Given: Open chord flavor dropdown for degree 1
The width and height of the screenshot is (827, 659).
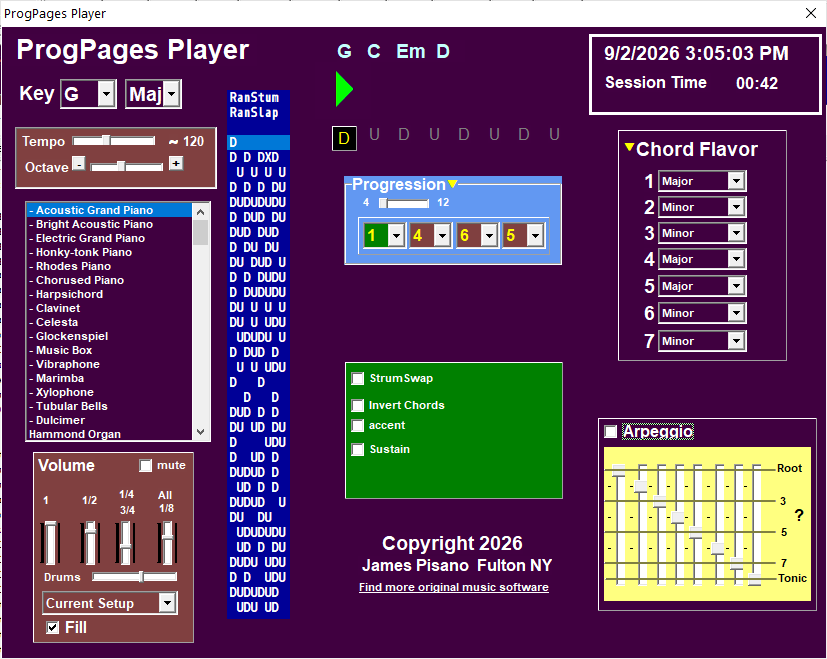Looking at the screenshot, I should (736, 181).
